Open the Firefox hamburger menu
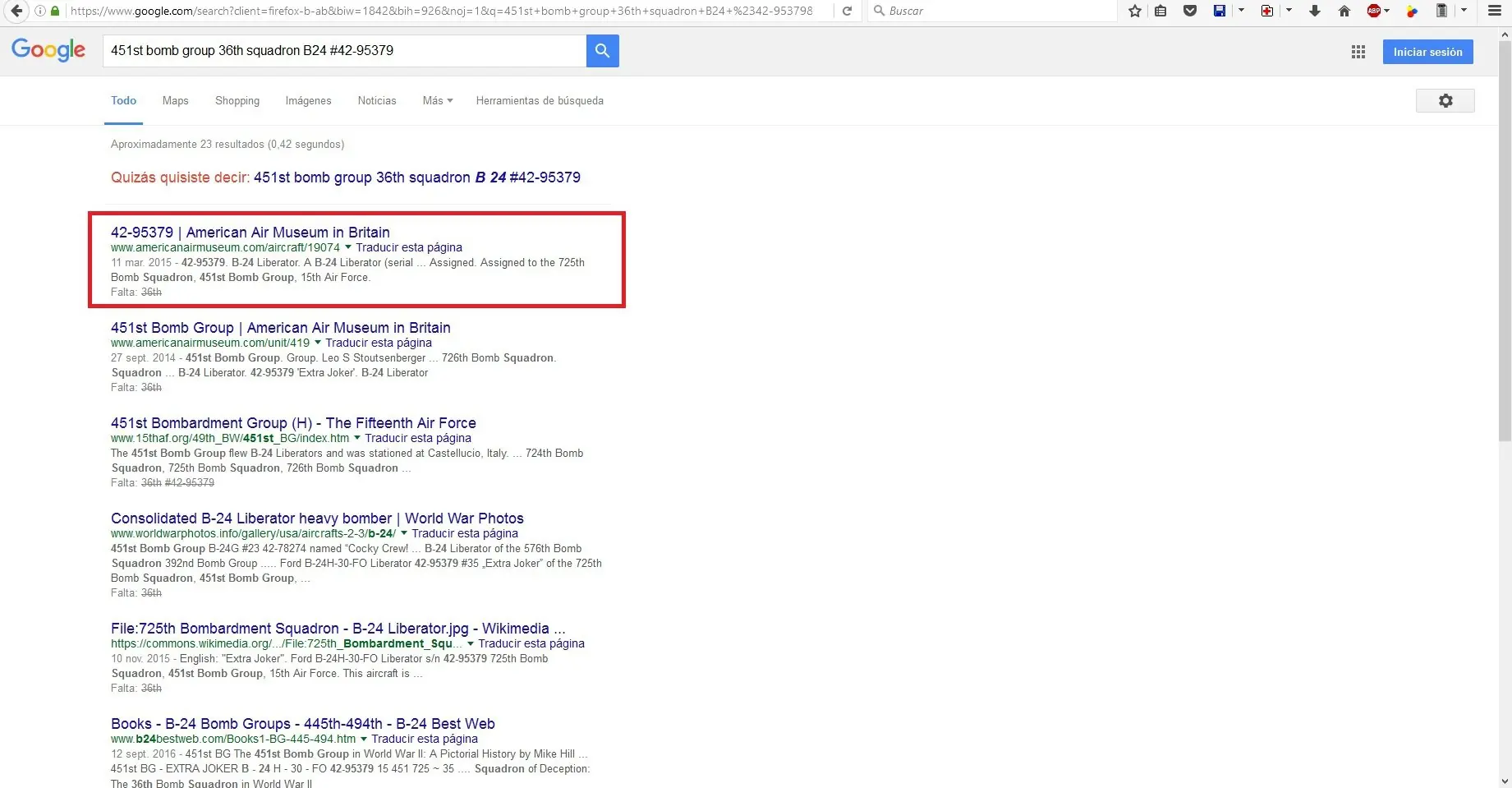The height and width of the screenshot is (788, 1512). point(1495,11)
